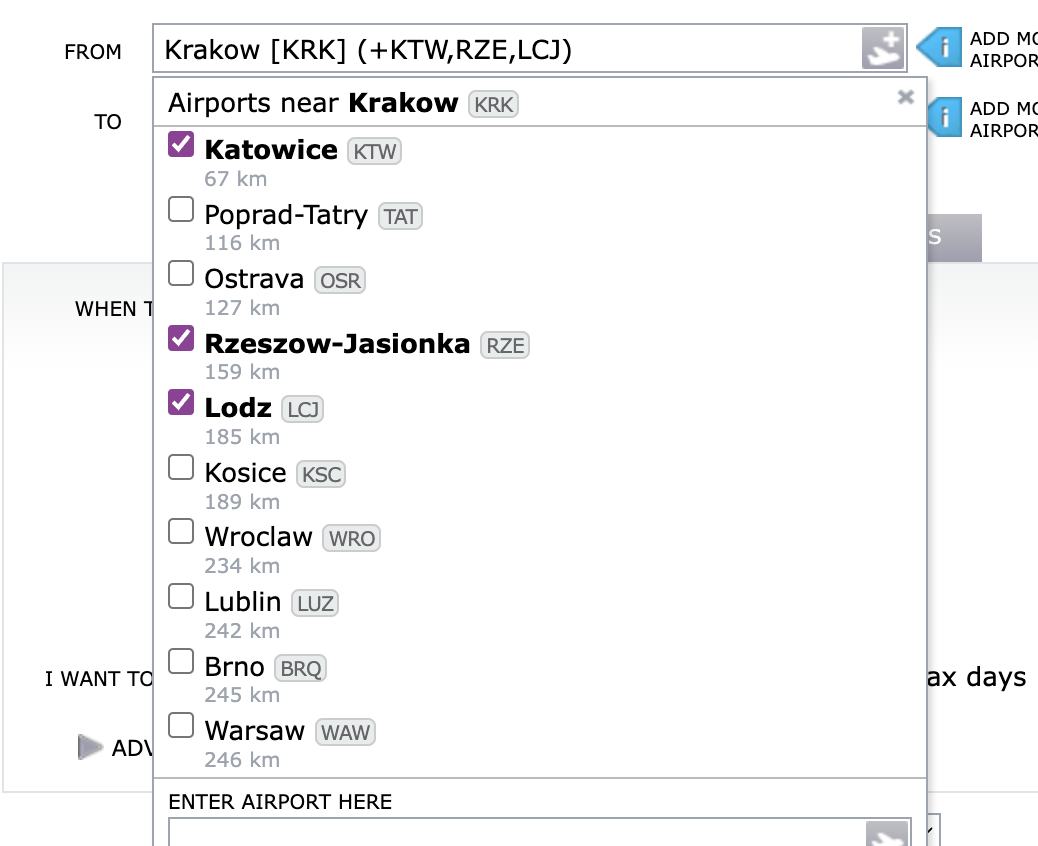Click the blue info icon beside FROM
The height and width of the screenshot is (846, 1038).
(x=938, y=47)
